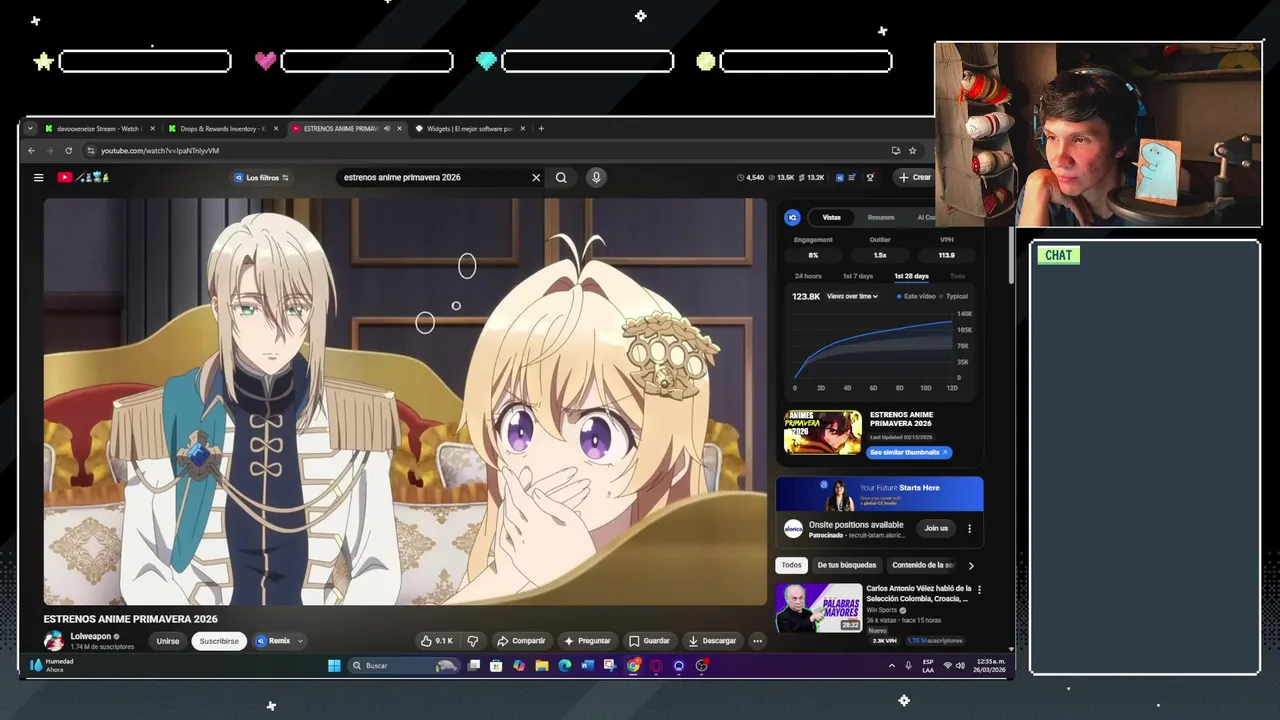Click the browser address bar URL
This screenshot has width=1280, height=720.
click(x=160, y=151)
